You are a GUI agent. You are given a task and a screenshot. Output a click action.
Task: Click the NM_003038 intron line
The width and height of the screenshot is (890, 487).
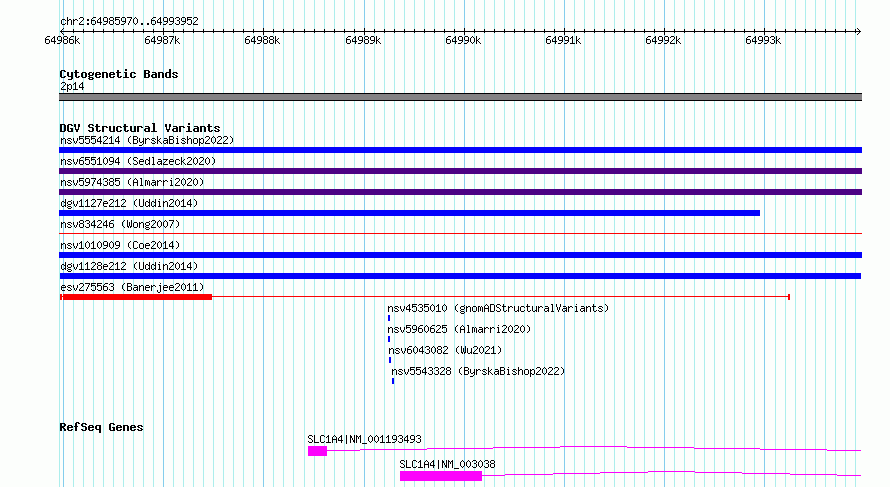(671, 473)
